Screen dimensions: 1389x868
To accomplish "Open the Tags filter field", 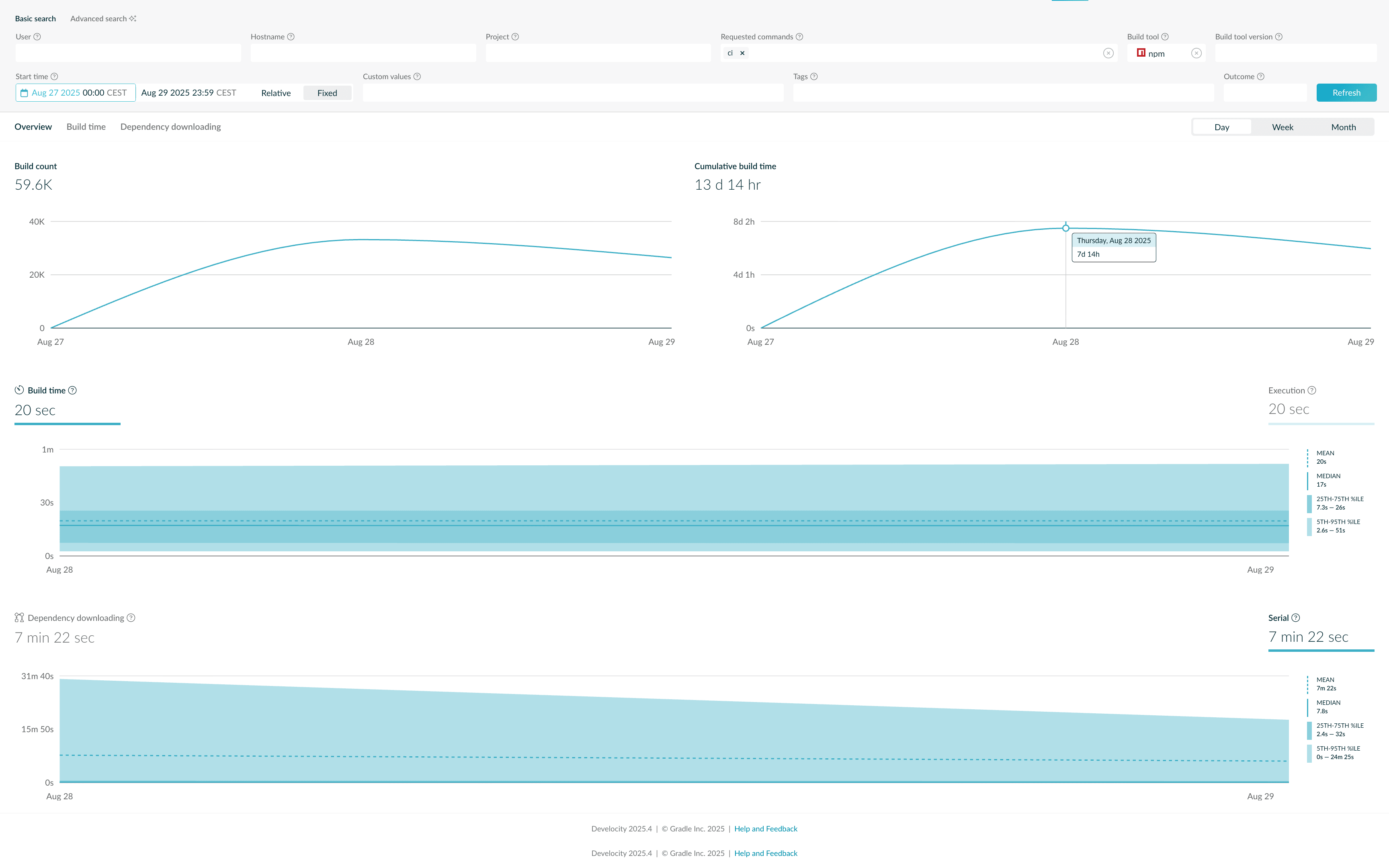I will click(x=1004, y=92).
